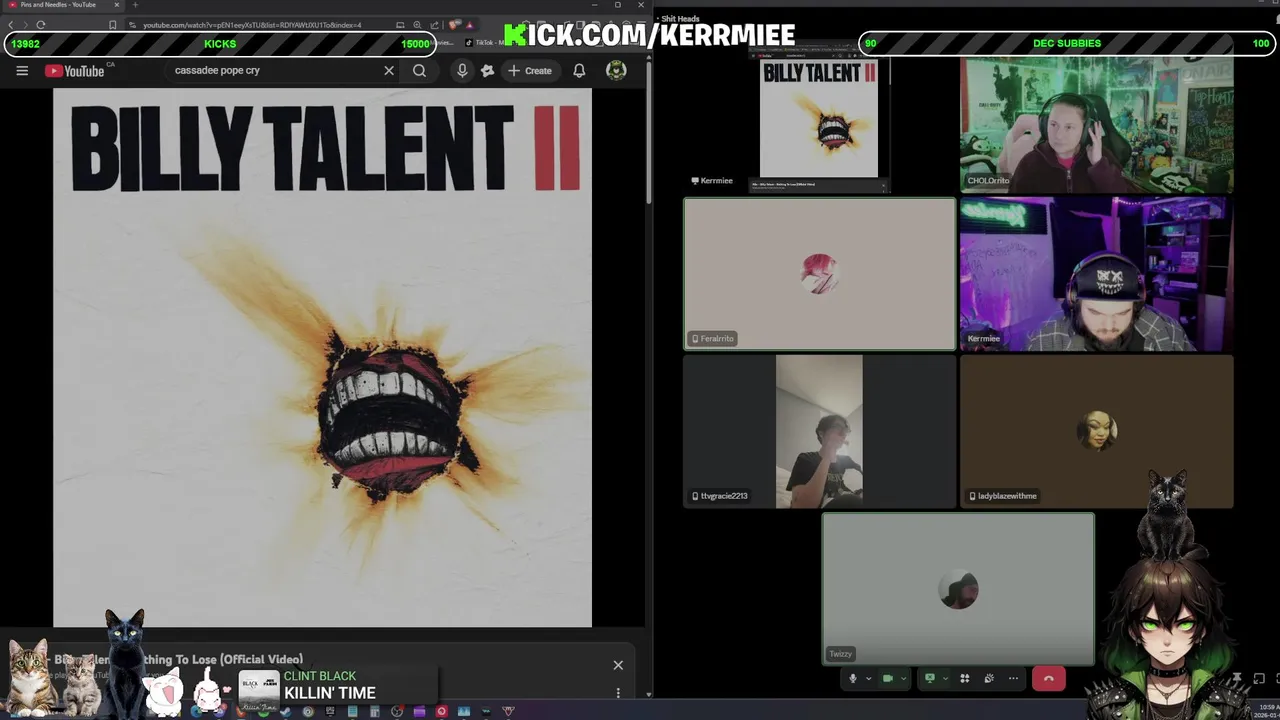
Task: Open more call options menu
Action: pyautogui.click(x=1013, y=678)
